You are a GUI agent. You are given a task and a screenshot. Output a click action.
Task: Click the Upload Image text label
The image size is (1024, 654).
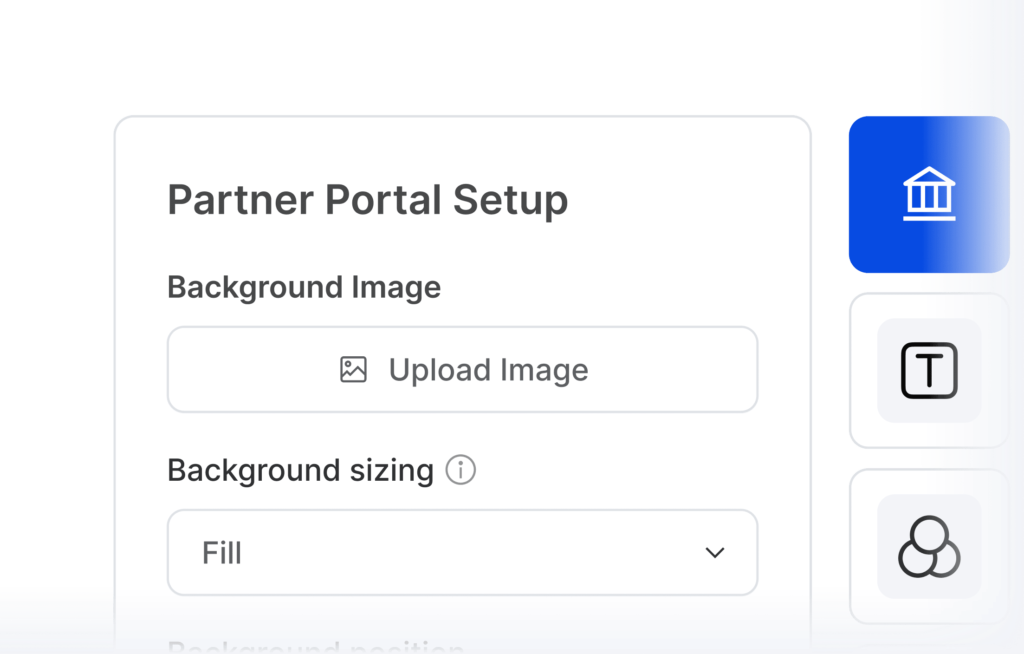pos(488,370)
